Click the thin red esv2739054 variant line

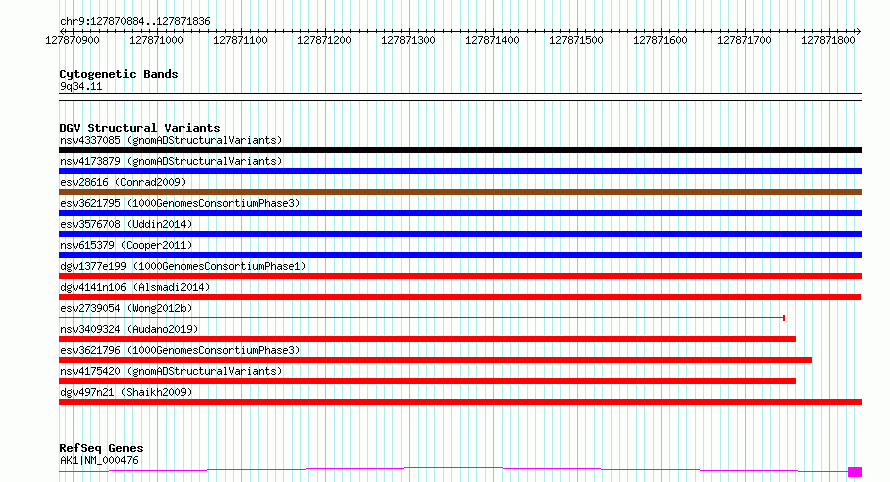coord(422,318)
